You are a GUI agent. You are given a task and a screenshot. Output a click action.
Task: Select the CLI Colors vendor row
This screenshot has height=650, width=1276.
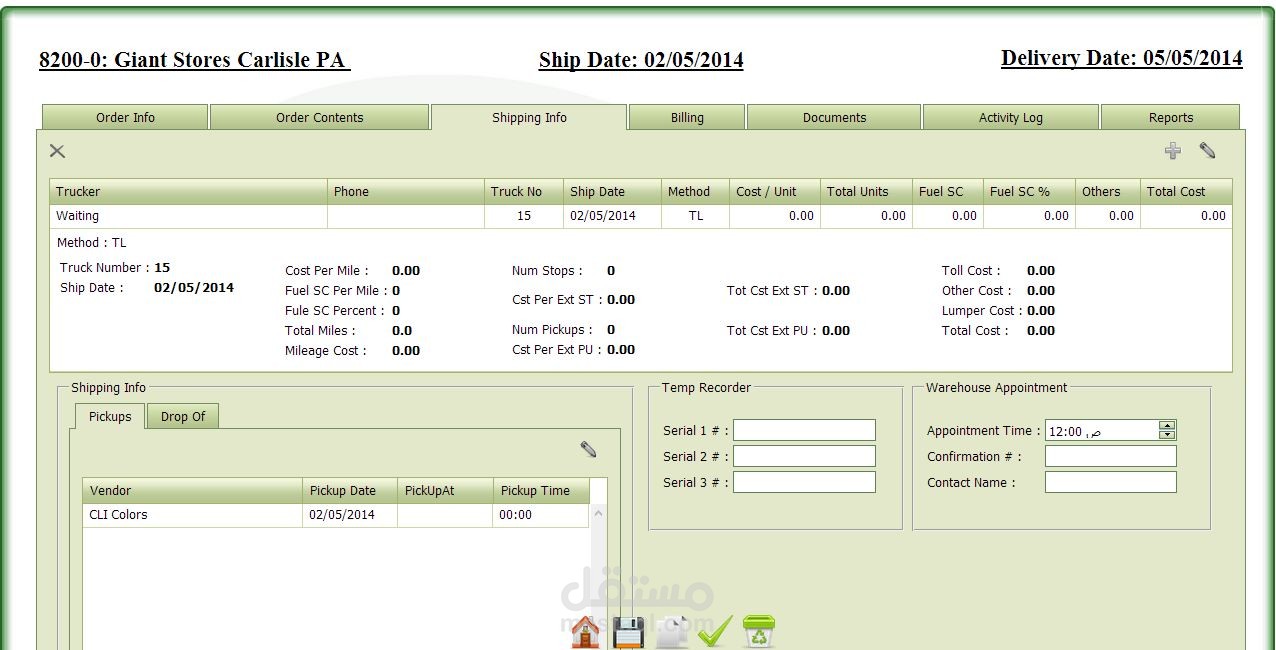point(336,515)
